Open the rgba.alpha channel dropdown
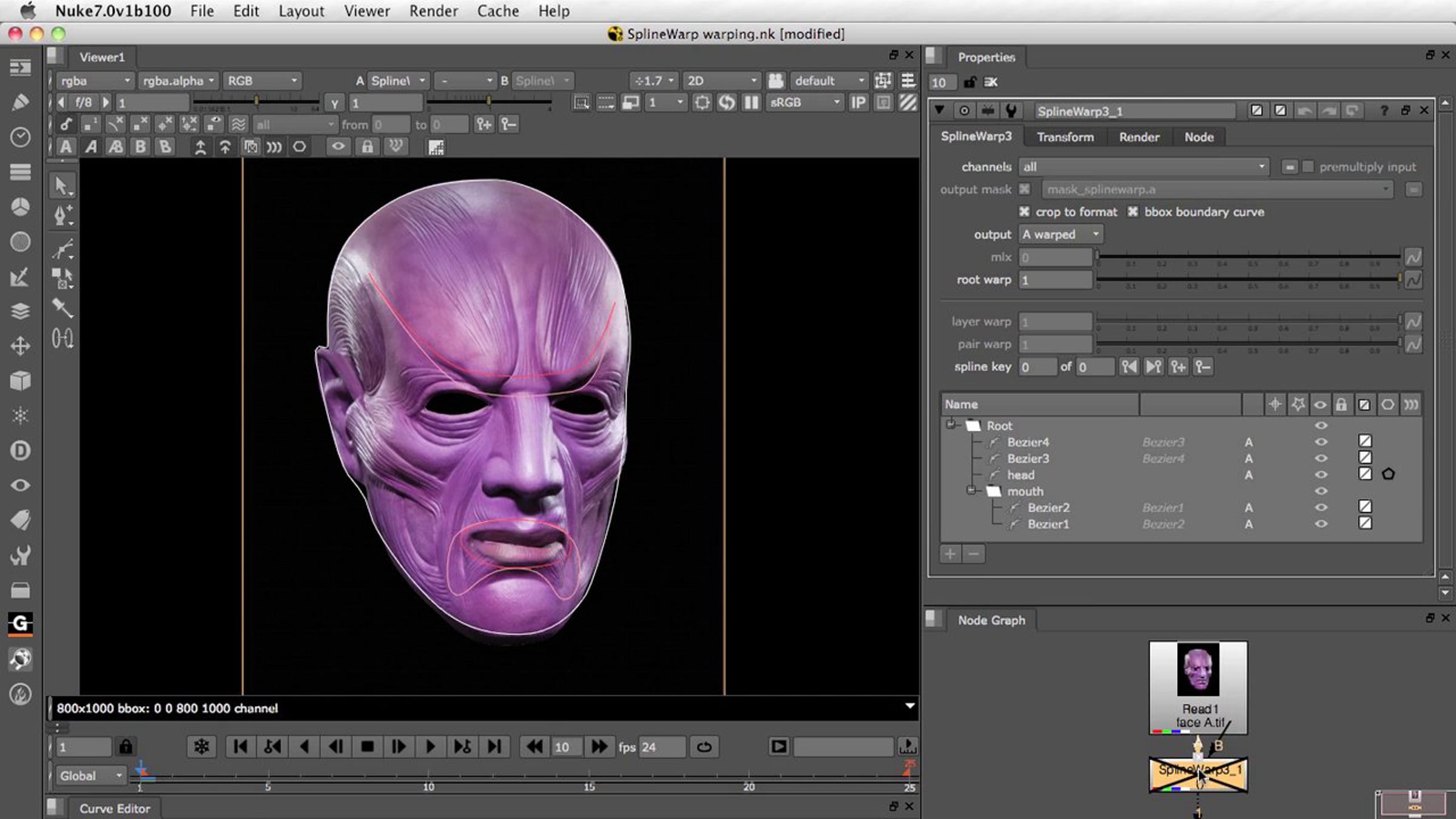The height and width of the screenshot is (819, 1456). click(x=178, y=81)
